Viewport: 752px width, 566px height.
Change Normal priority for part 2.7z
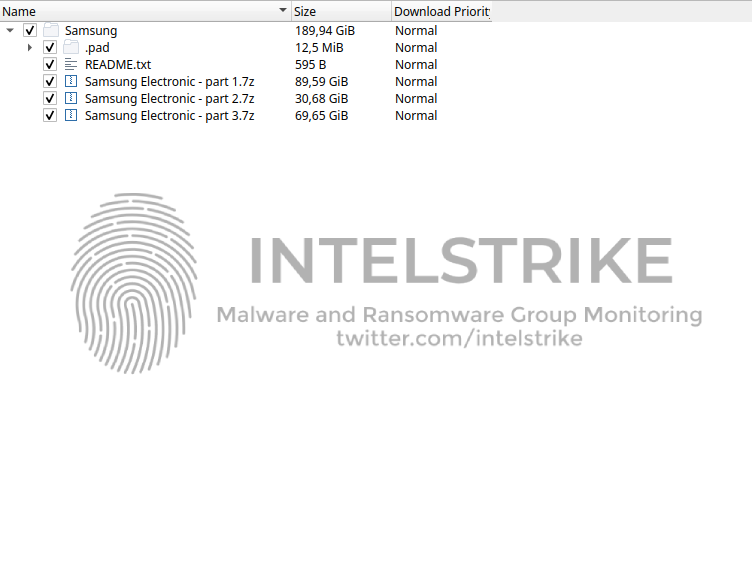[416, 98]
